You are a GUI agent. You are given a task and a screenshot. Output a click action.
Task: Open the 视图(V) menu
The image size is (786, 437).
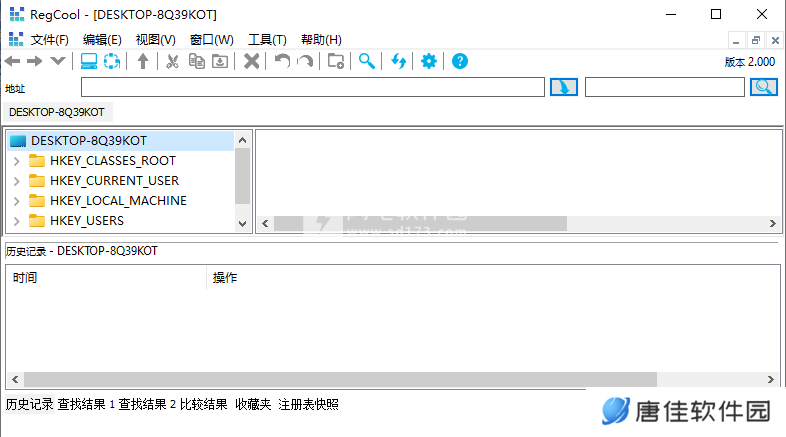tap(155, 40)
